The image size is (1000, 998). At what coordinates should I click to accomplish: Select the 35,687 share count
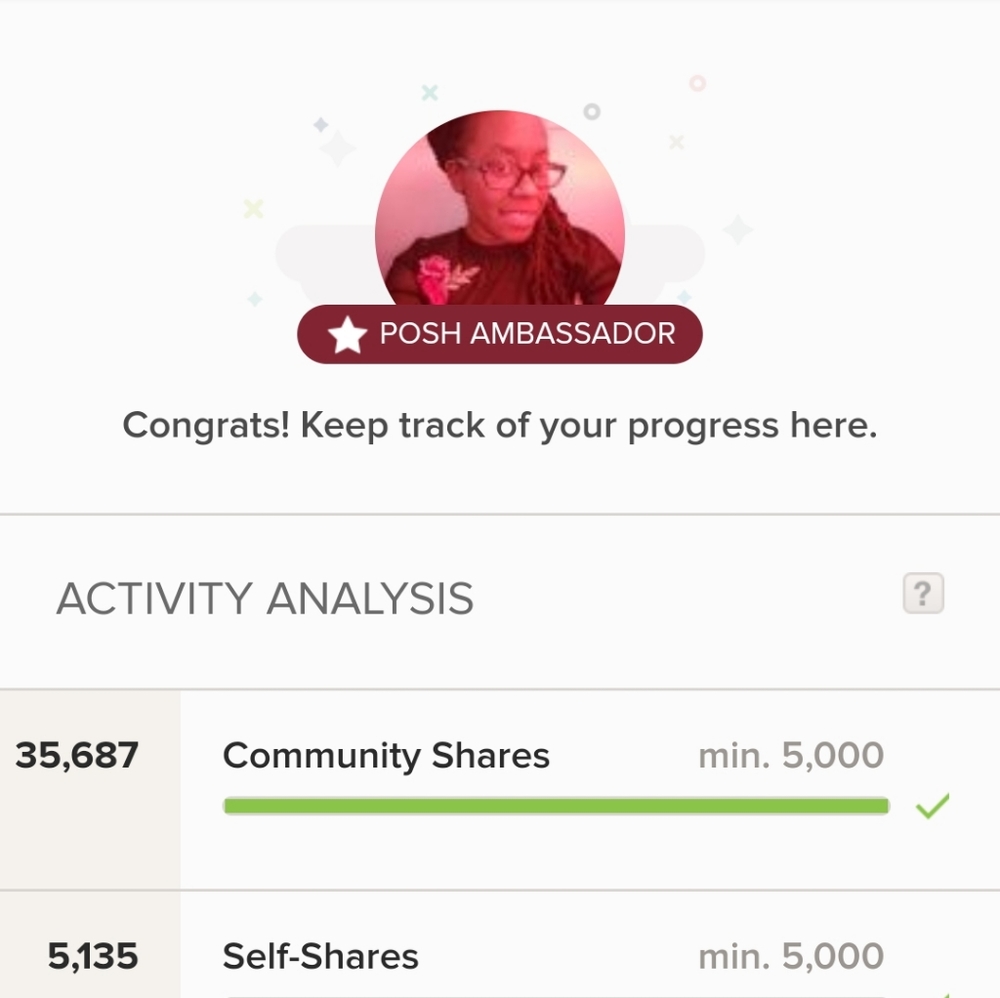(78, 756)
